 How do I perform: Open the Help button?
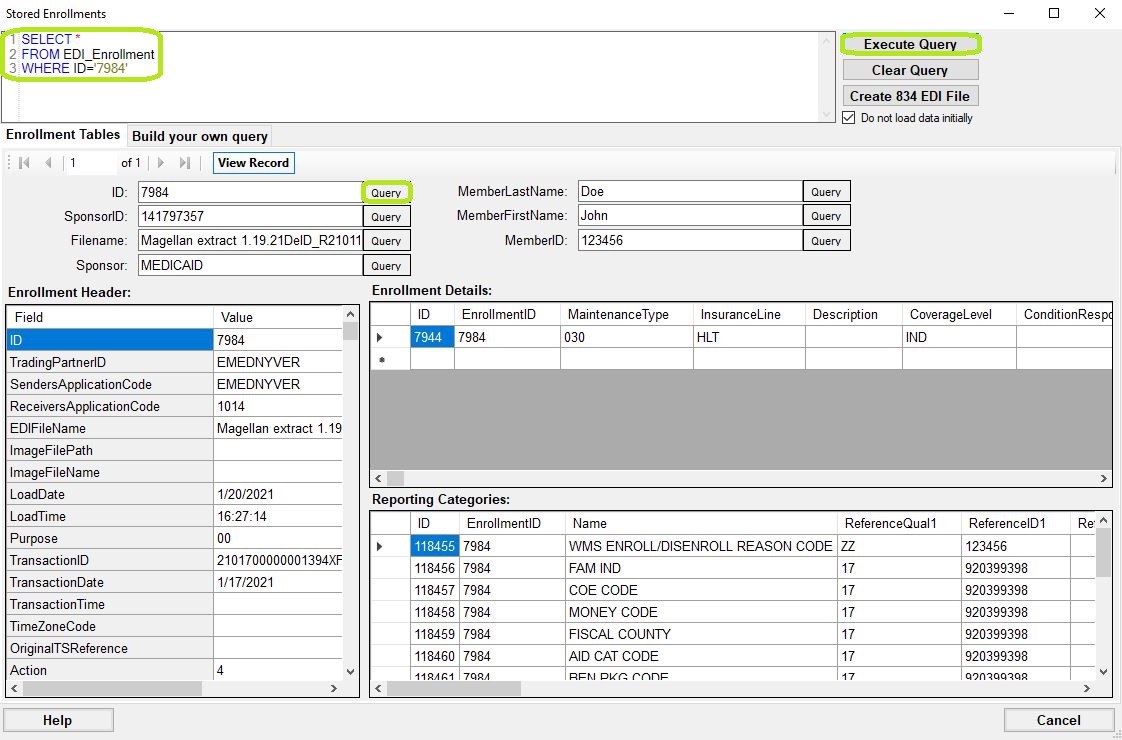coord(58,720)
